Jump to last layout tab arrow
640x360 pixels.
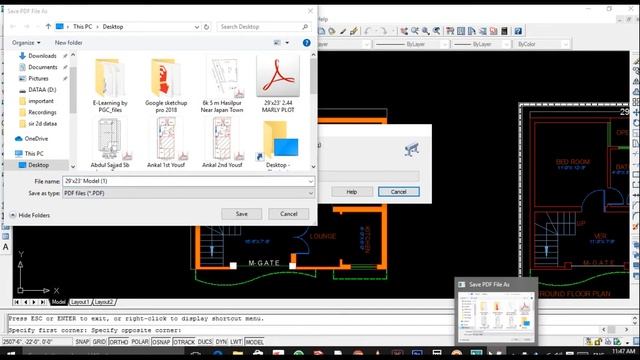pos(42,302)
